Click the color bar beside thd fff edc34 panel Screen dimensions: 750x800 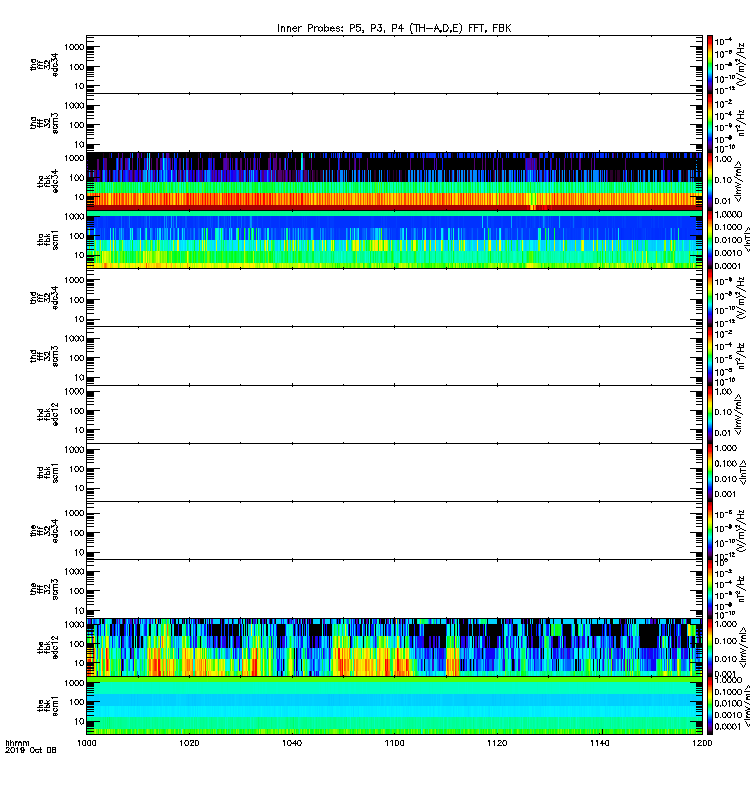(710, 297)
